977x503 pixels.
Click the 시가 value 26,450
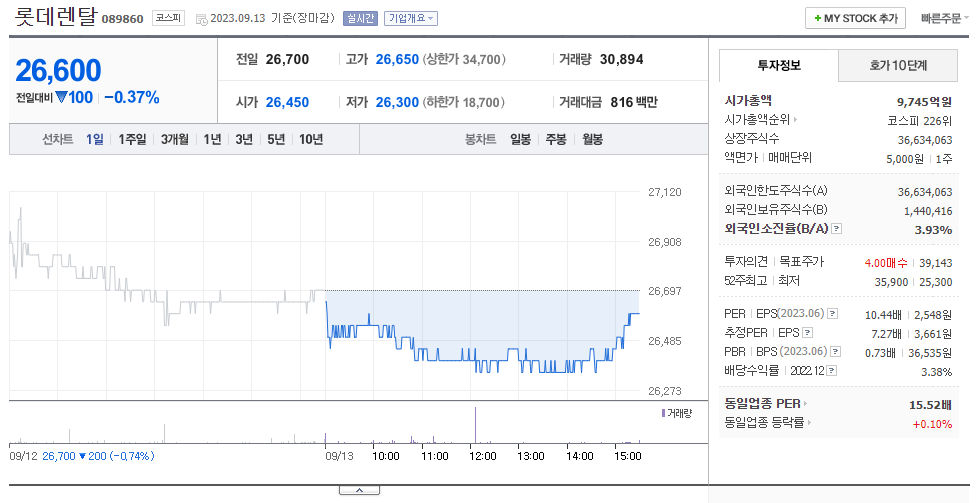287,102
